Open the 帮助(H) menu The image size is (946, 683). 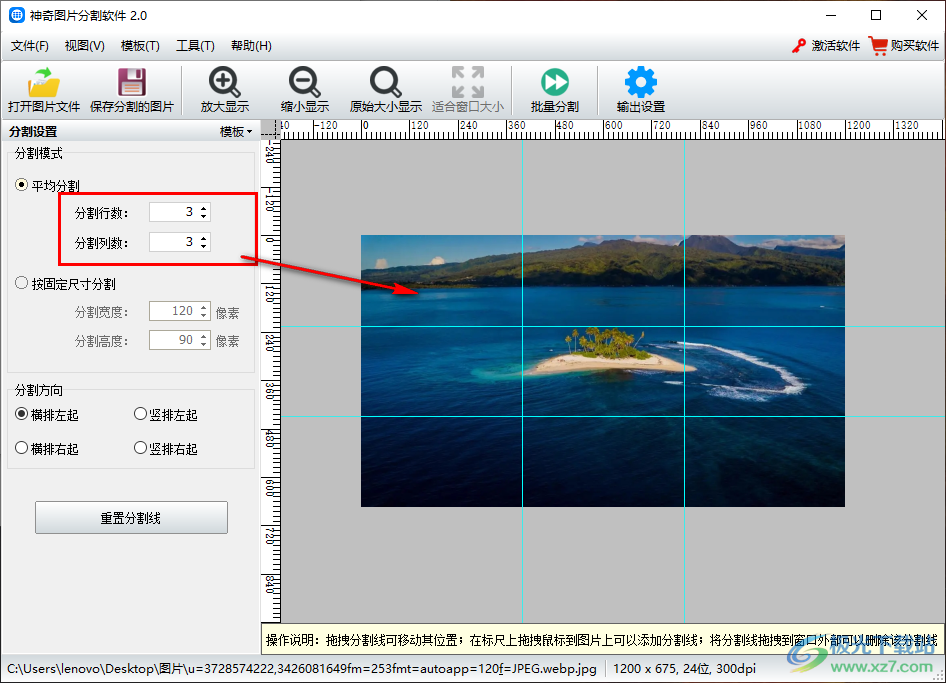tap(251, 46)
